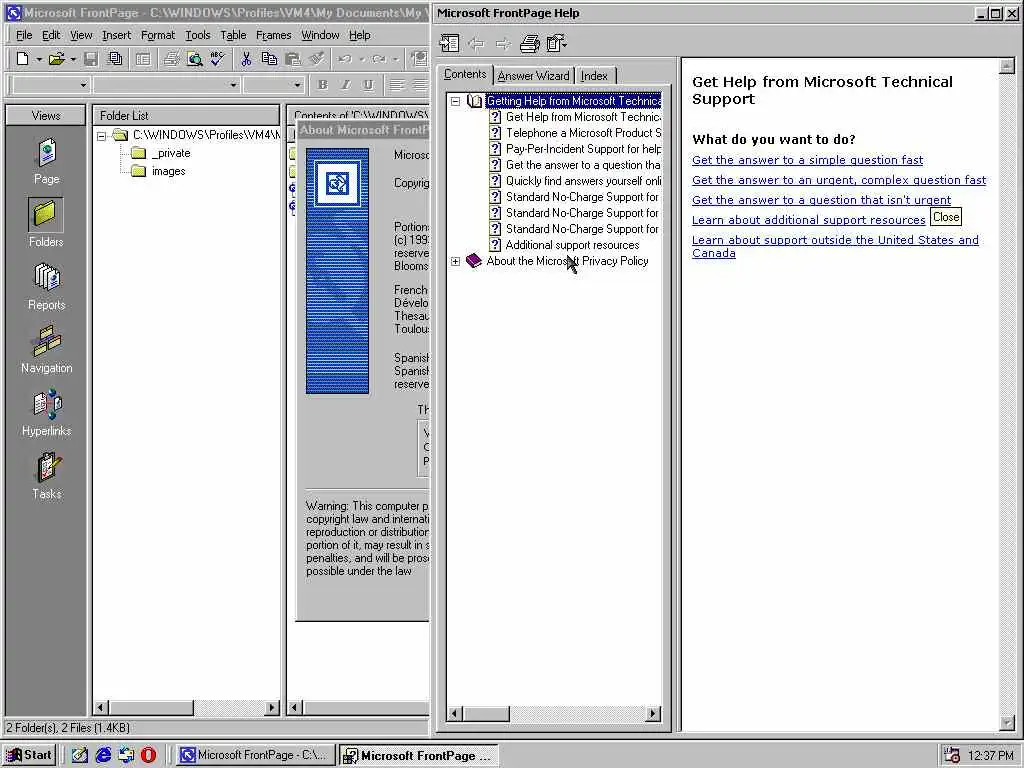Open the Table menu
This screenshot has width=1024, height=768.
point(233,35)
